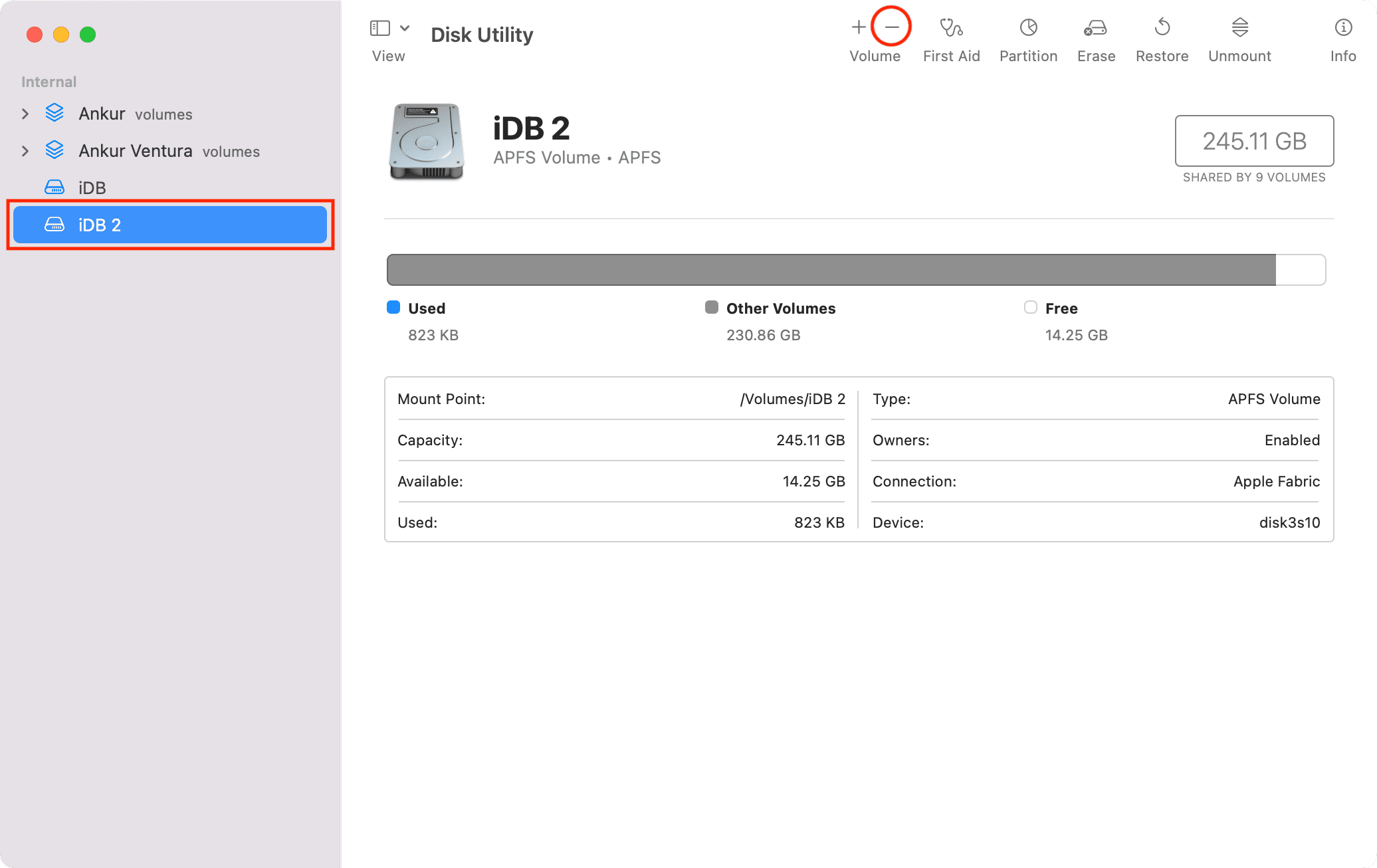This screenshot has width=1377, height=868.
Task: Run First Aid stethoscope icon
Action: [951, 27]
